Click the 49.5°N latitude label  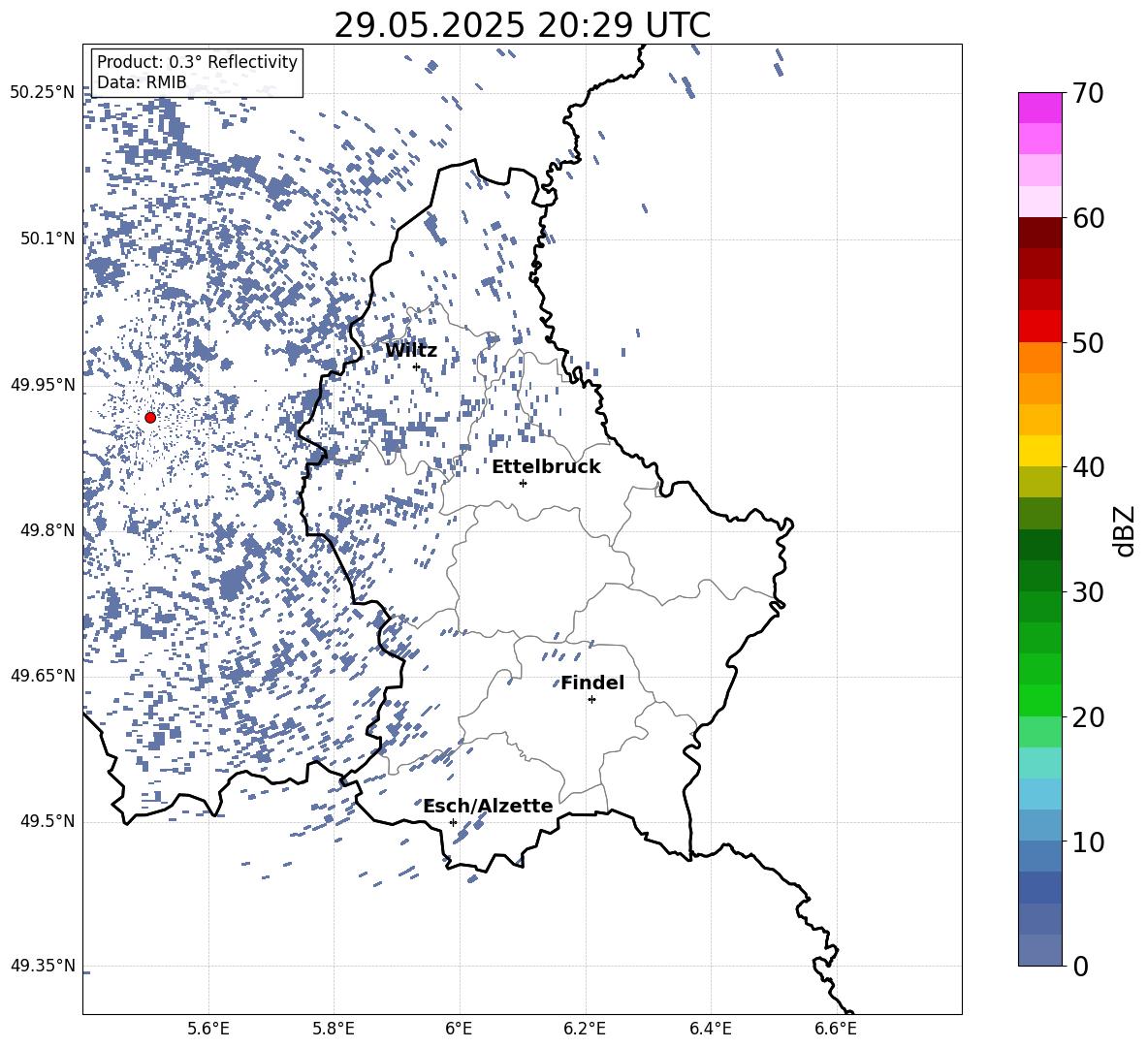pyautogui.click(x=48, y=822)
